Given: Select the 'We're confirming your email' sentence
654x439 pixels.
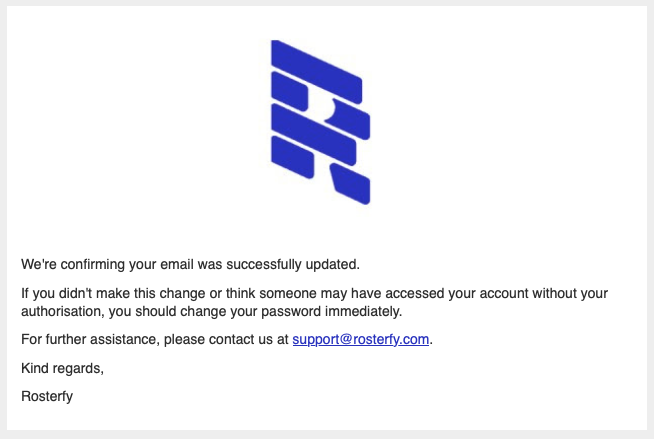Looking at the screenshot, I should [190, 264].
